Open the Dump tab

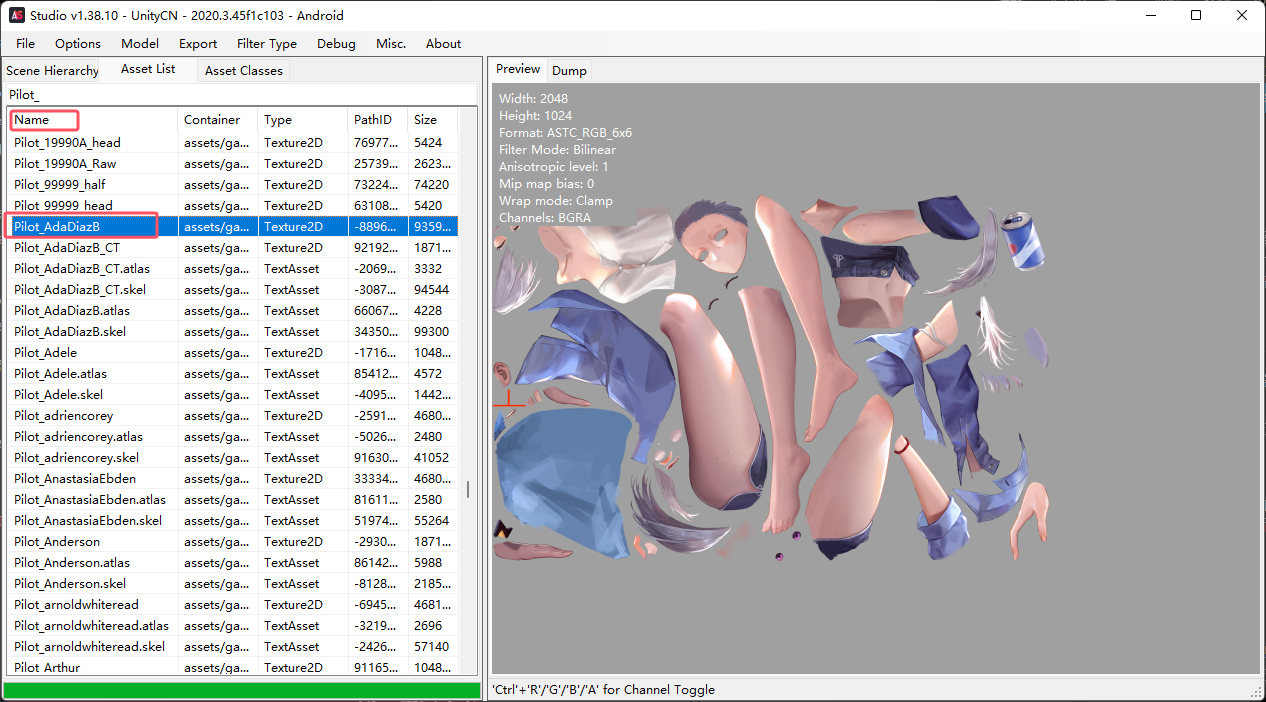pyautogui.click(x=569, y=70)
